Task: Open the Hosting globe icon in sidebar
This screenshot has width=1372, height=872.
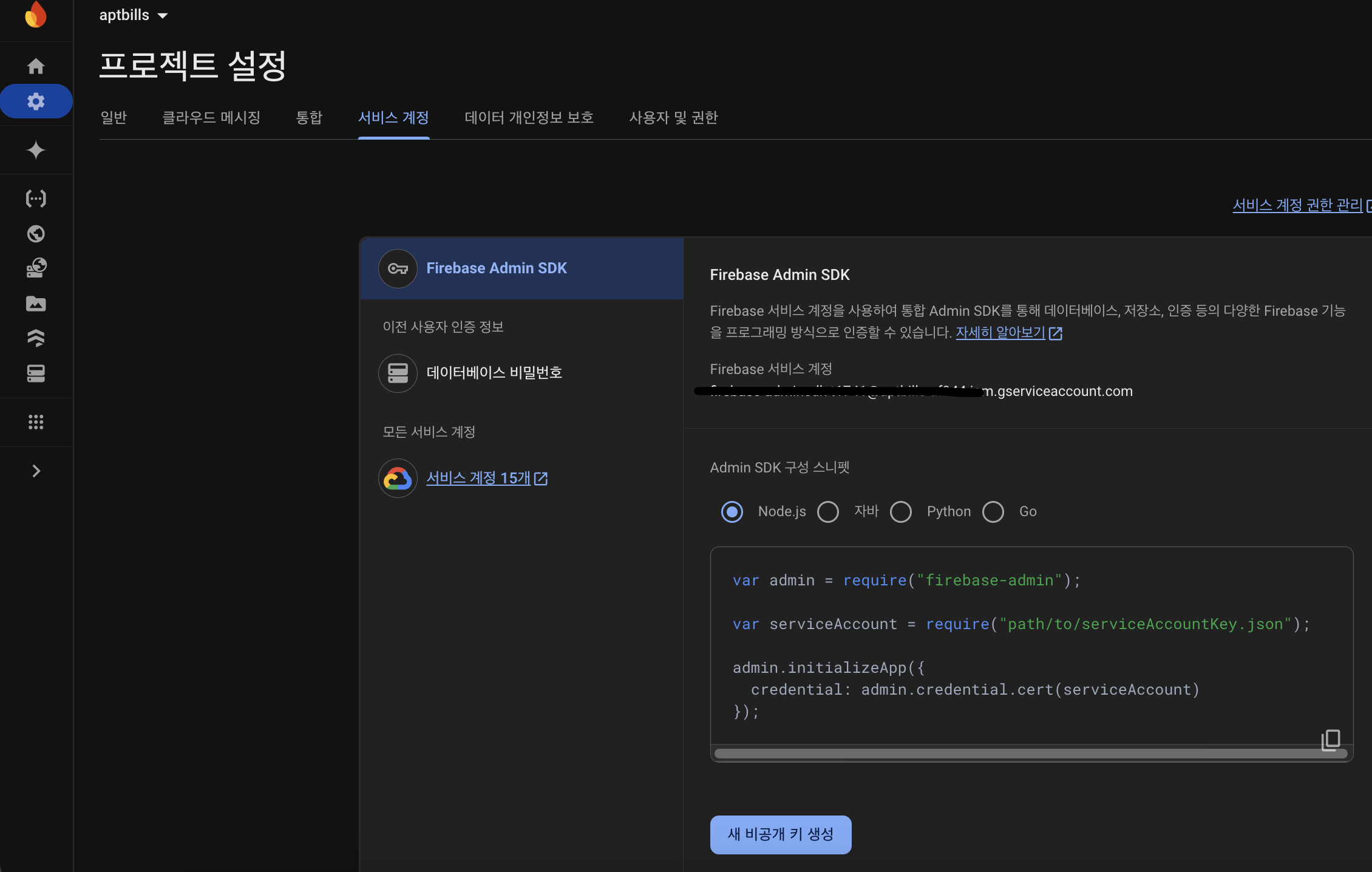Action: coord(36,234)
